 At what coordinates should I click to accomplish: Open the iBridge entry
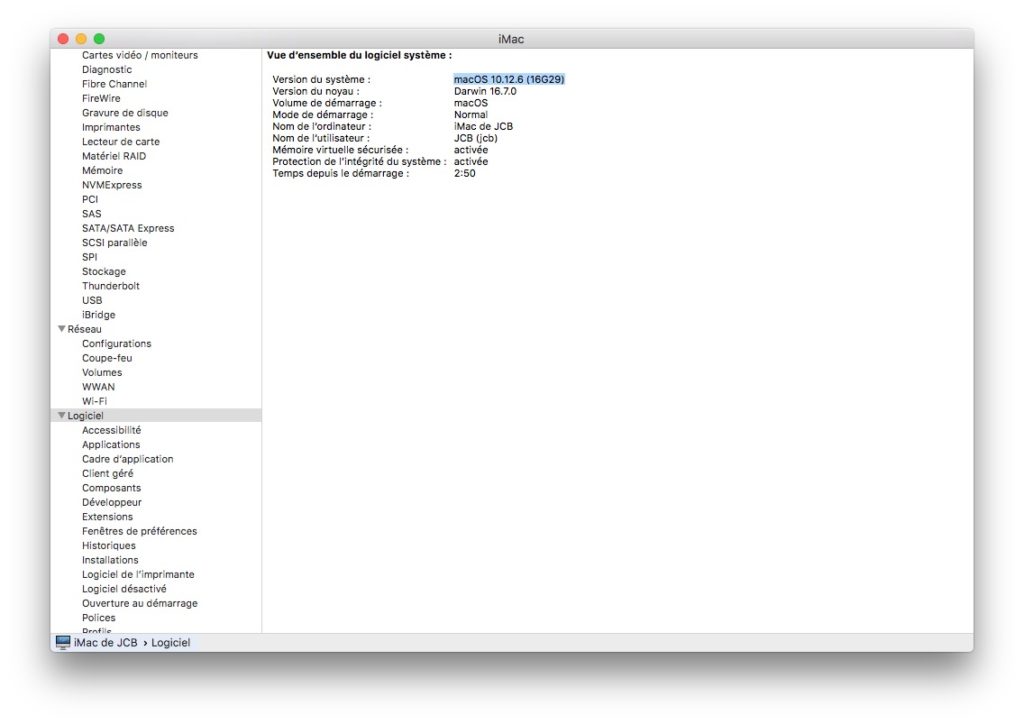click(99, 314)
